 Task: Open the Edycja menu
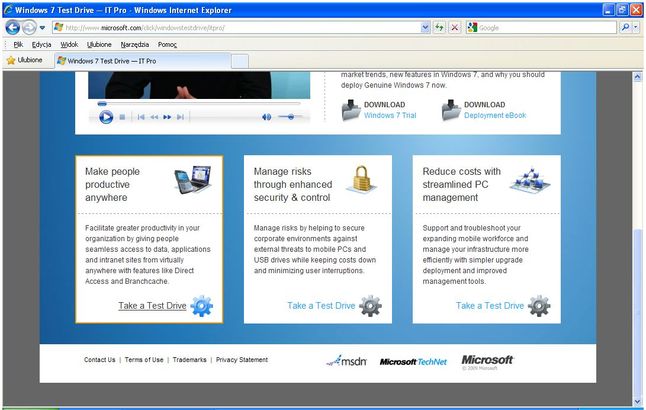pyautogui.click(x=41, y=45)
